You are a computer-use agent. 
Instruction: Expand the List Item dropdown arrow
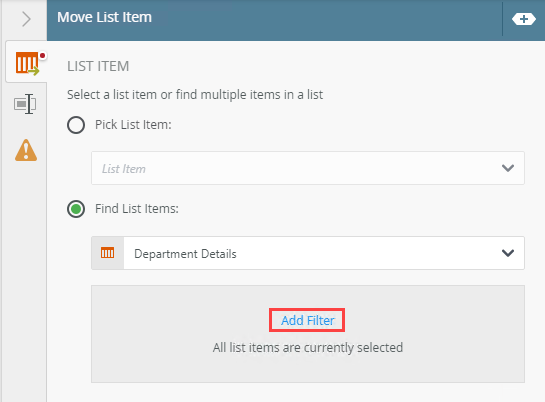tap(508, 168)
